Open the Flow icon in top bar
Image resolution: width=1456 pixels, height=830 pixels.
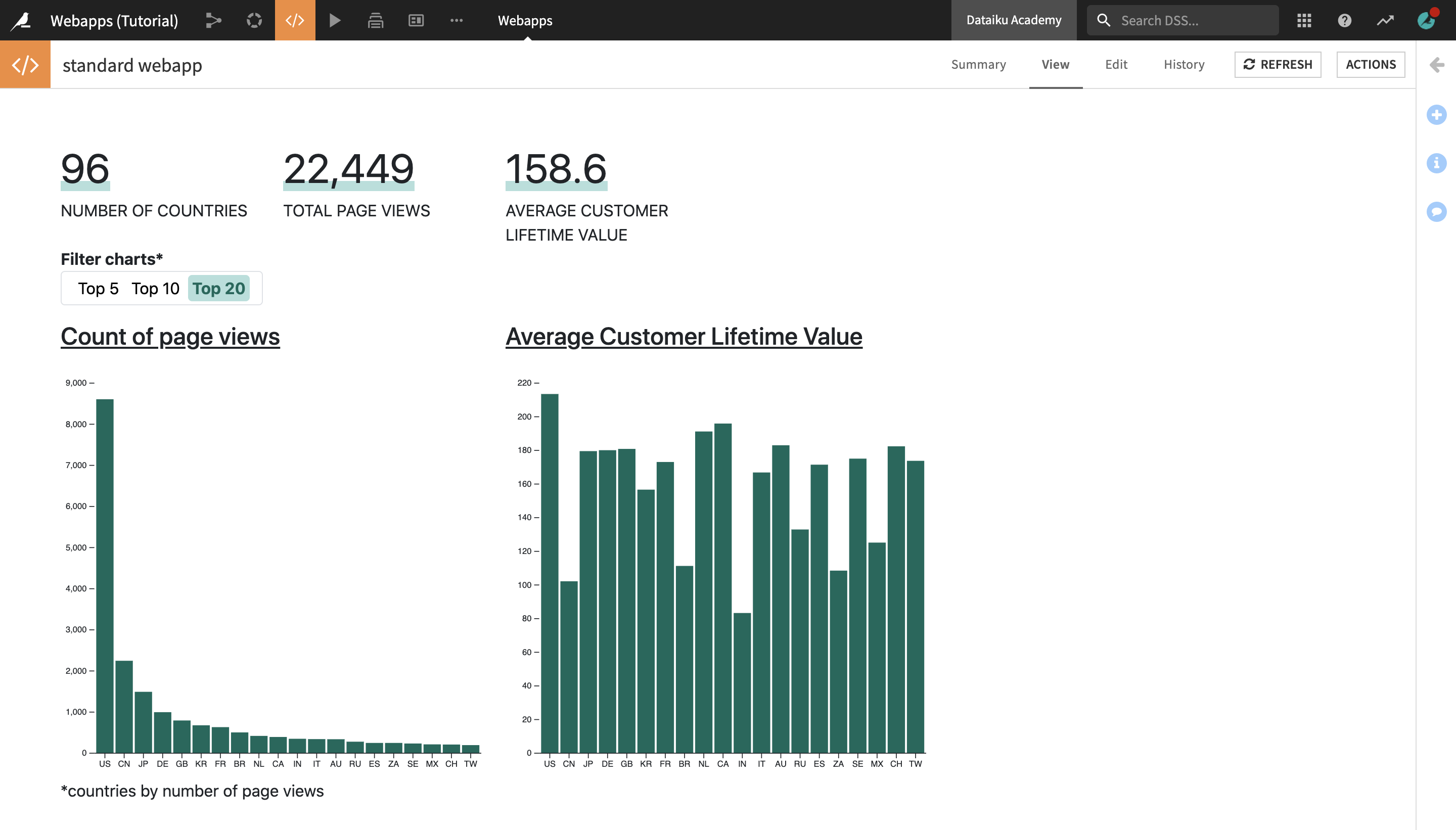tap(213, 21)
